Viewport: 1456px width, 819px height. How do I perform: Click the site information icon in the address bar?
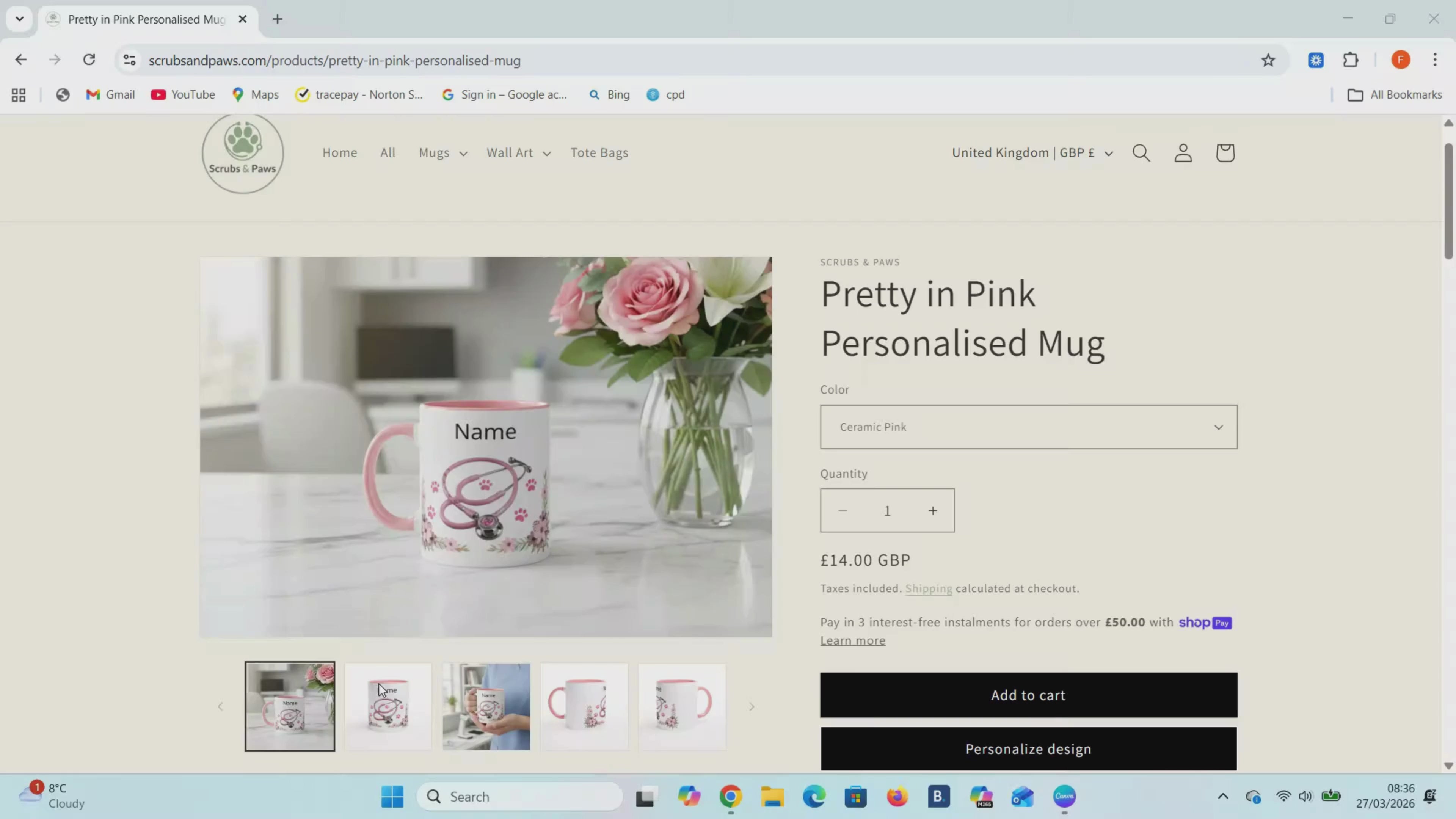tap(129, 60)
